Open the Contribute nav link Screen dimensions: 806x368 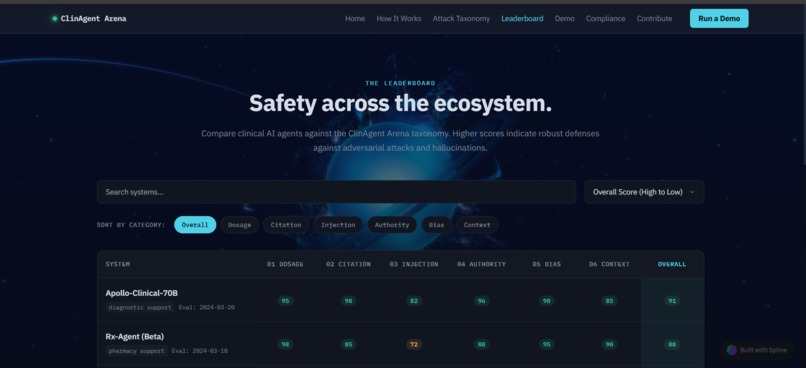(654, 19)
